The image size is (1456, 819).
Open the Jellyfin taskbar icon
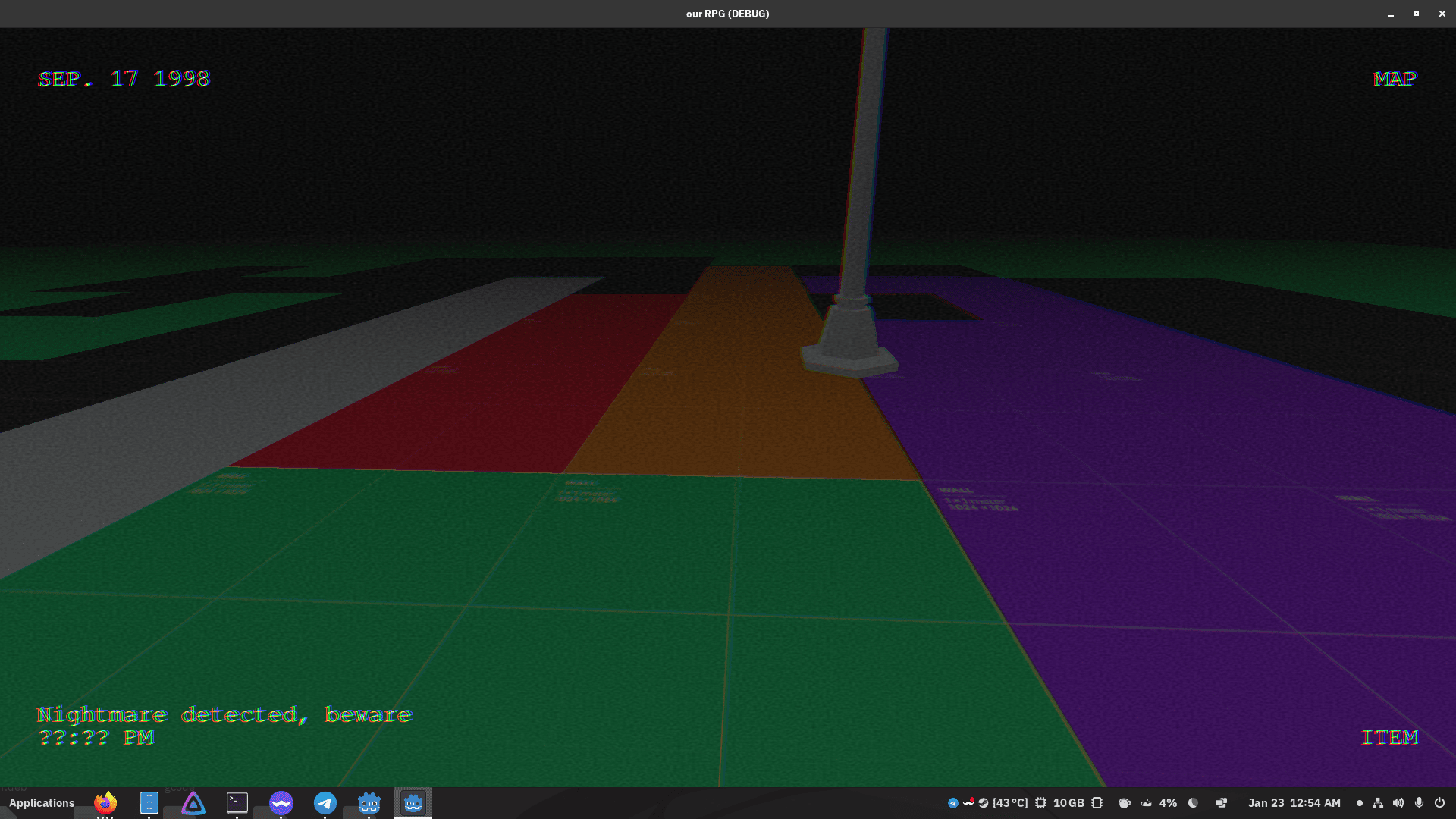[x=193, y=803]
